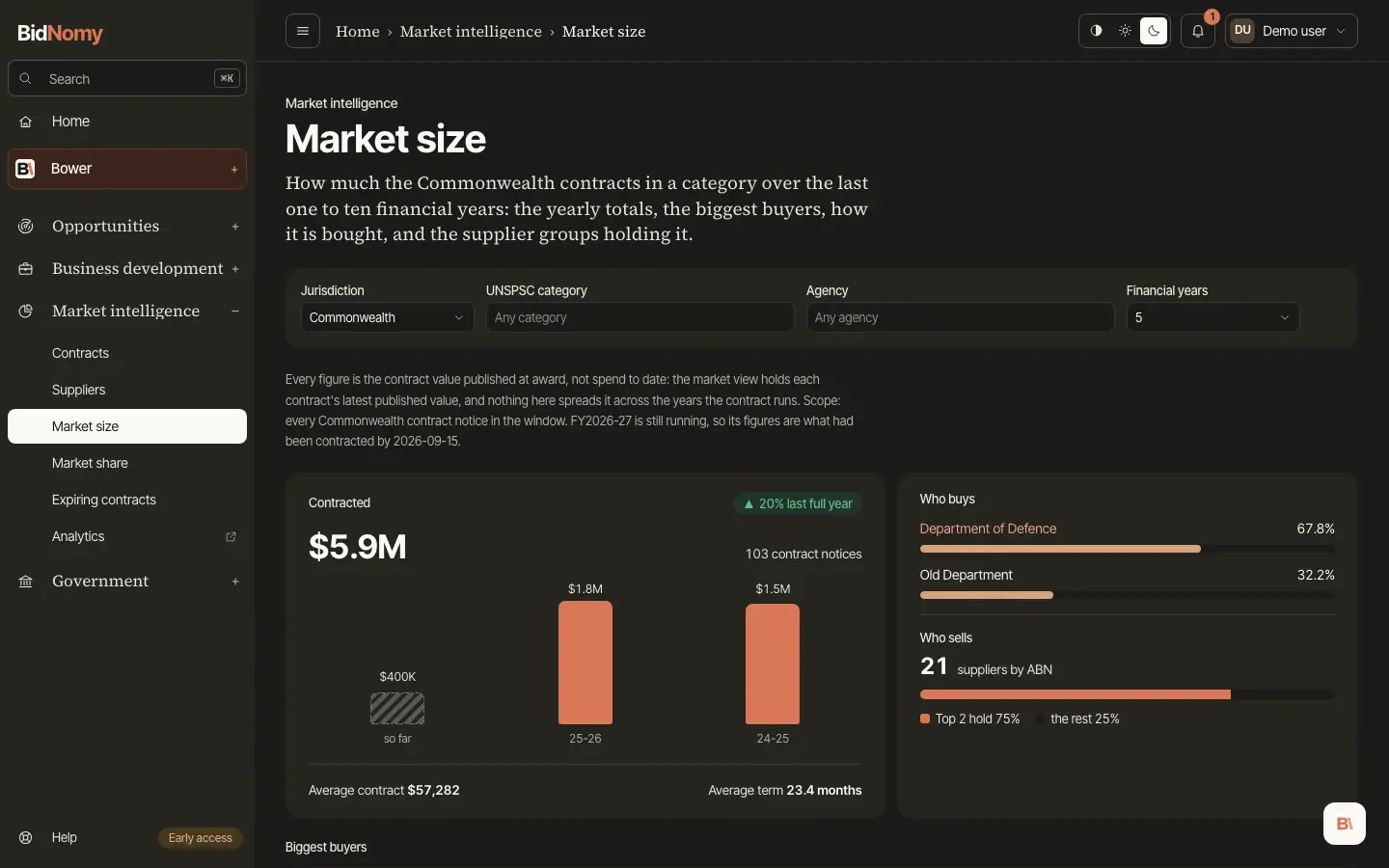
Task: Open the Financial years dropdown
Action: click(x=1212, y=317)
